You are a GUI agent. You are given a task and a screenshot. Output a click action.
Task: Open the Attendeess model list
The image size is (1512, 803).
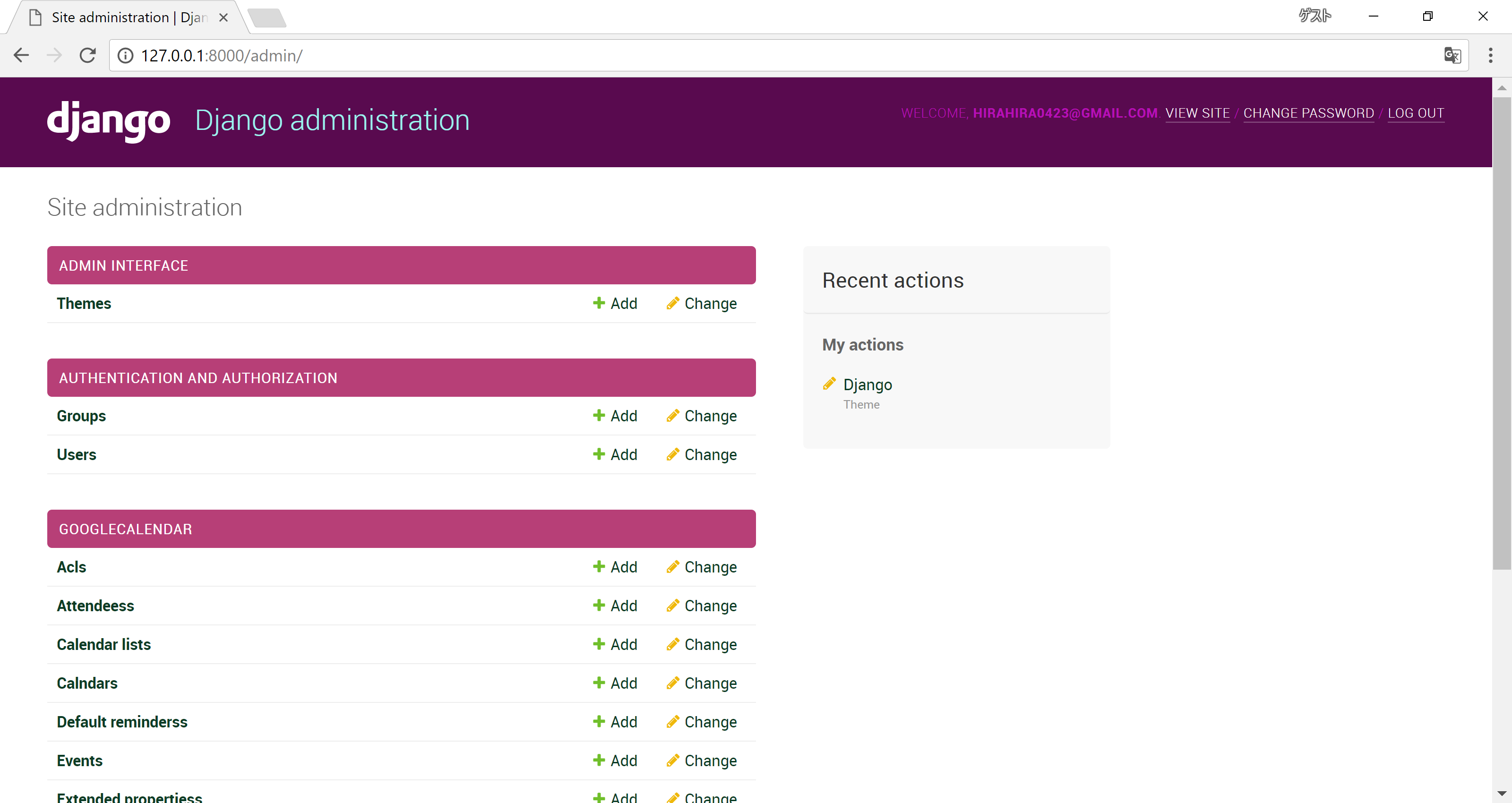[94, 605]
